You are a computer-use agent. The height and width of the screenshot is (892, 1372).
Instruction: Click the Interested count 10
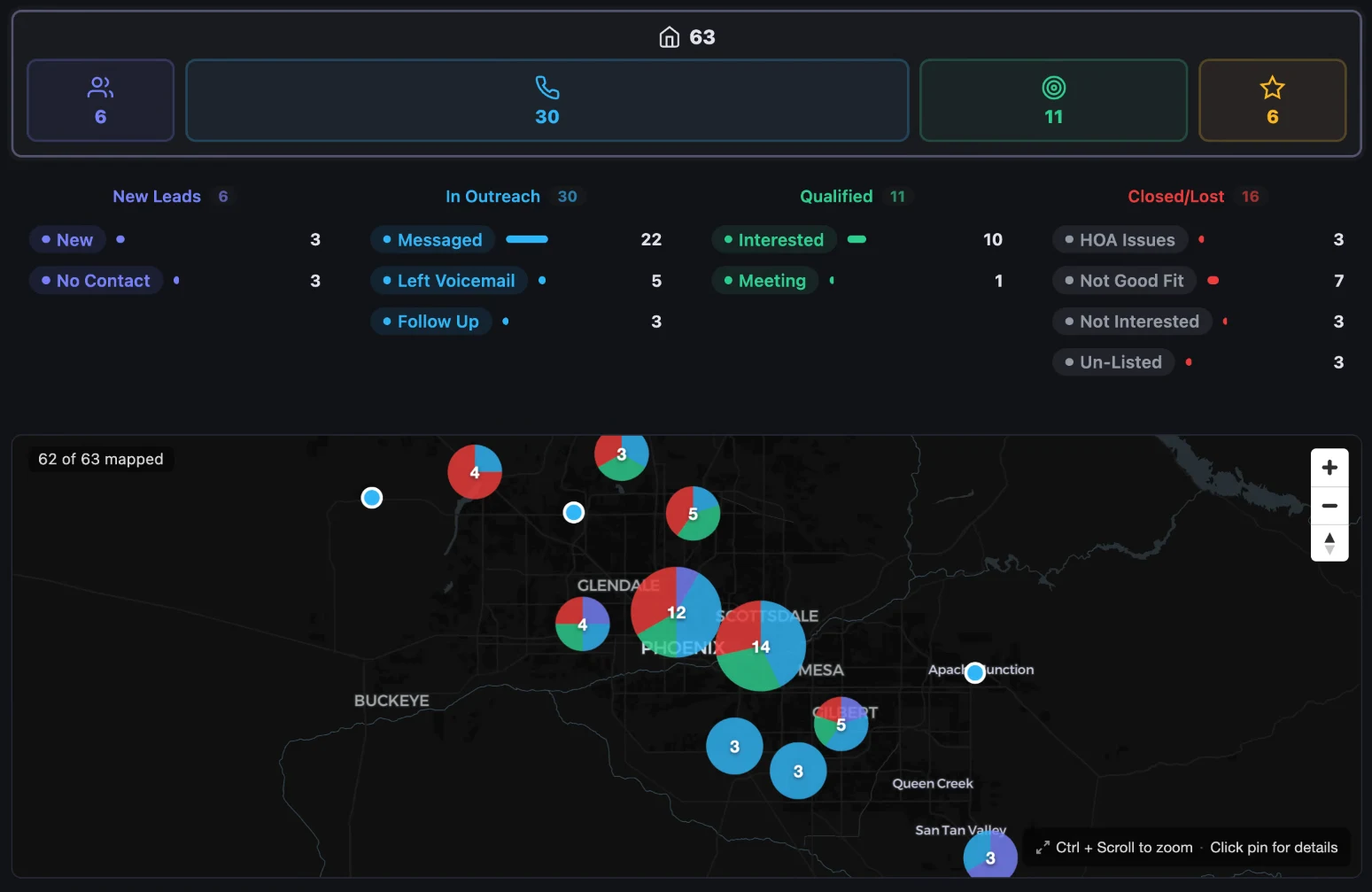coord(993,240)
